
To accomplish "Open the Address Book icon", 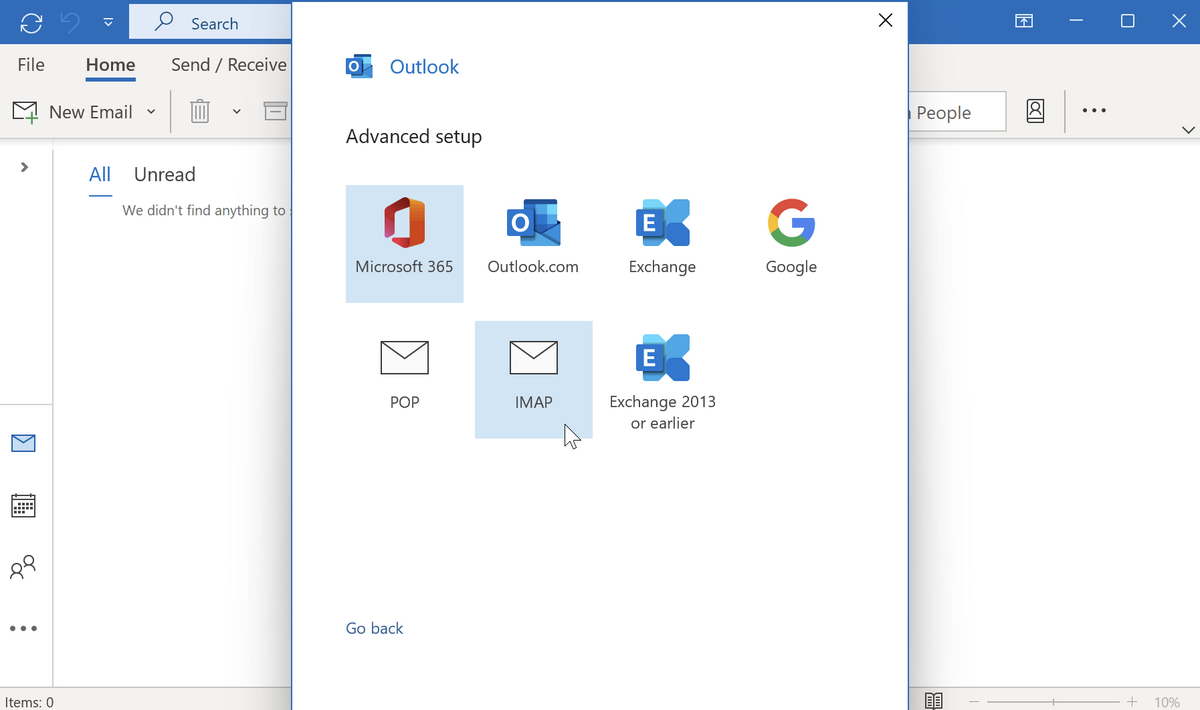I will [1035, 111].
